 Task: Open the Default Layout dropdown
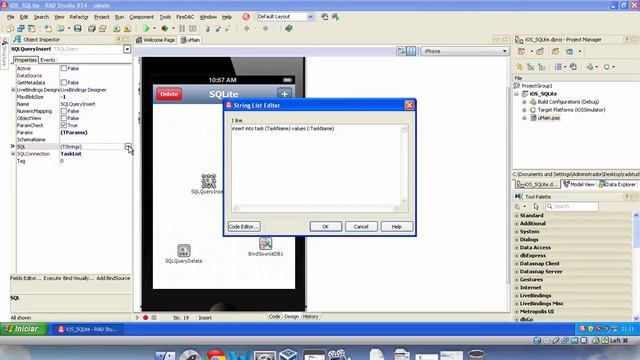(x=310, y=17)
